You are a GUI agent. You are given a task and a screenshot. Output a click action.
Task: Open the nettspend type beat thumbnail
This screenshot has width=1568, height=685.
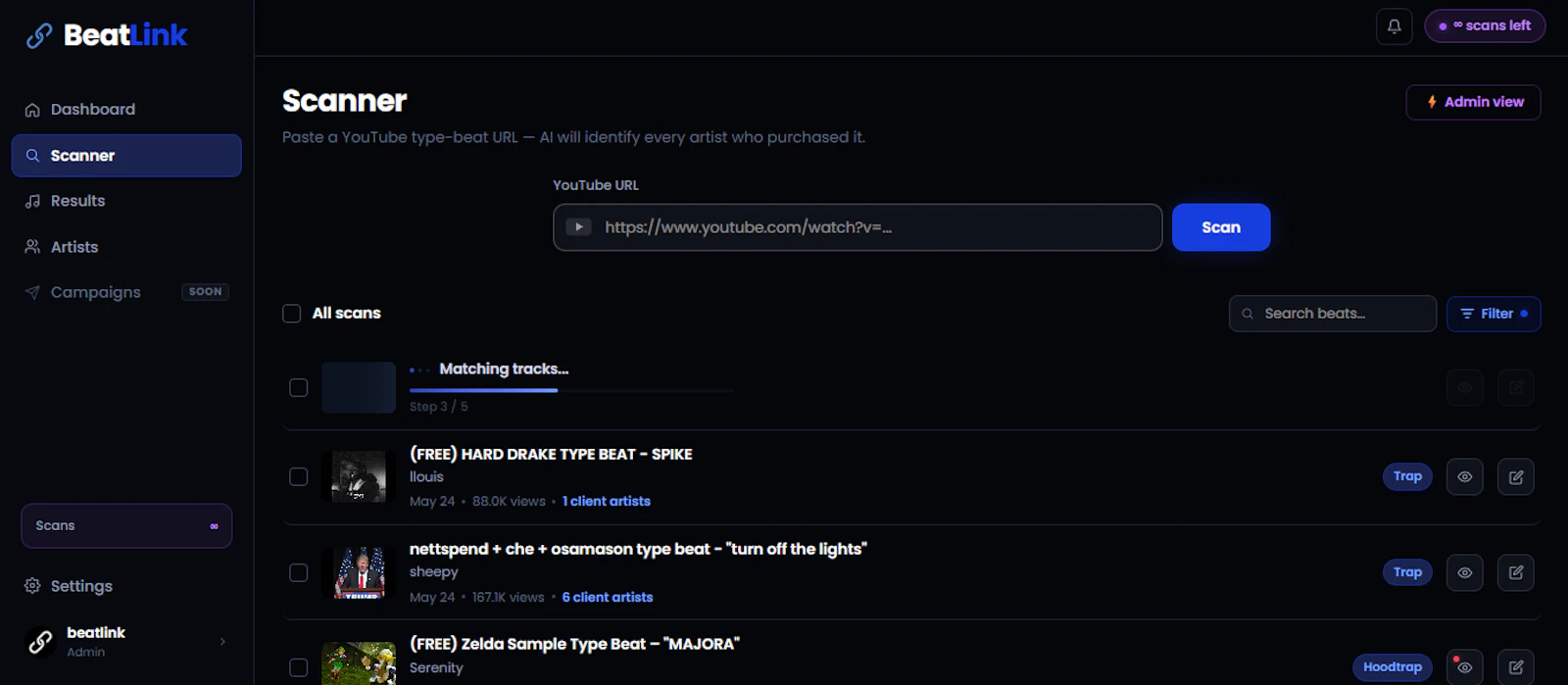(x=359, y=572)
